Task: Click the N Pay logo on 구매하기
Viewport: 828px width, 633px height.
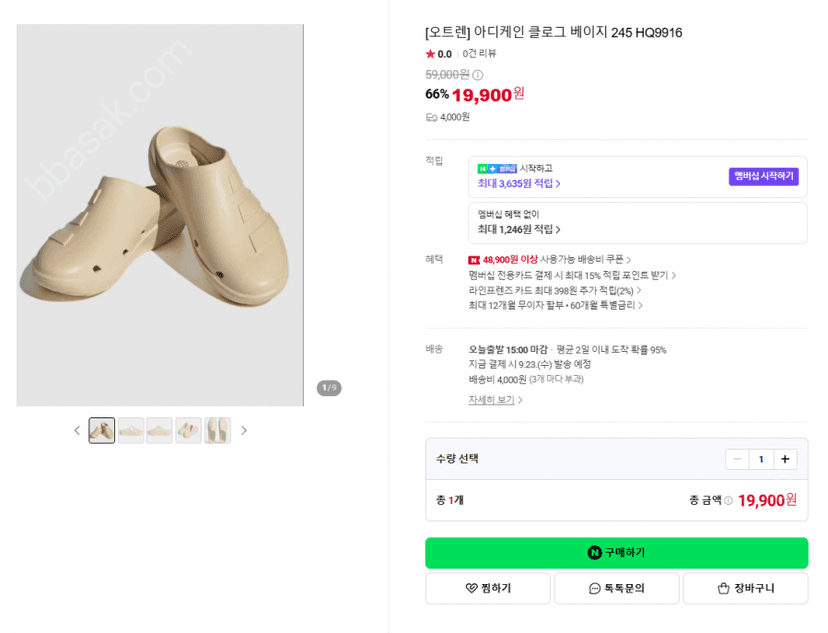Action: (x=595, y=553)
